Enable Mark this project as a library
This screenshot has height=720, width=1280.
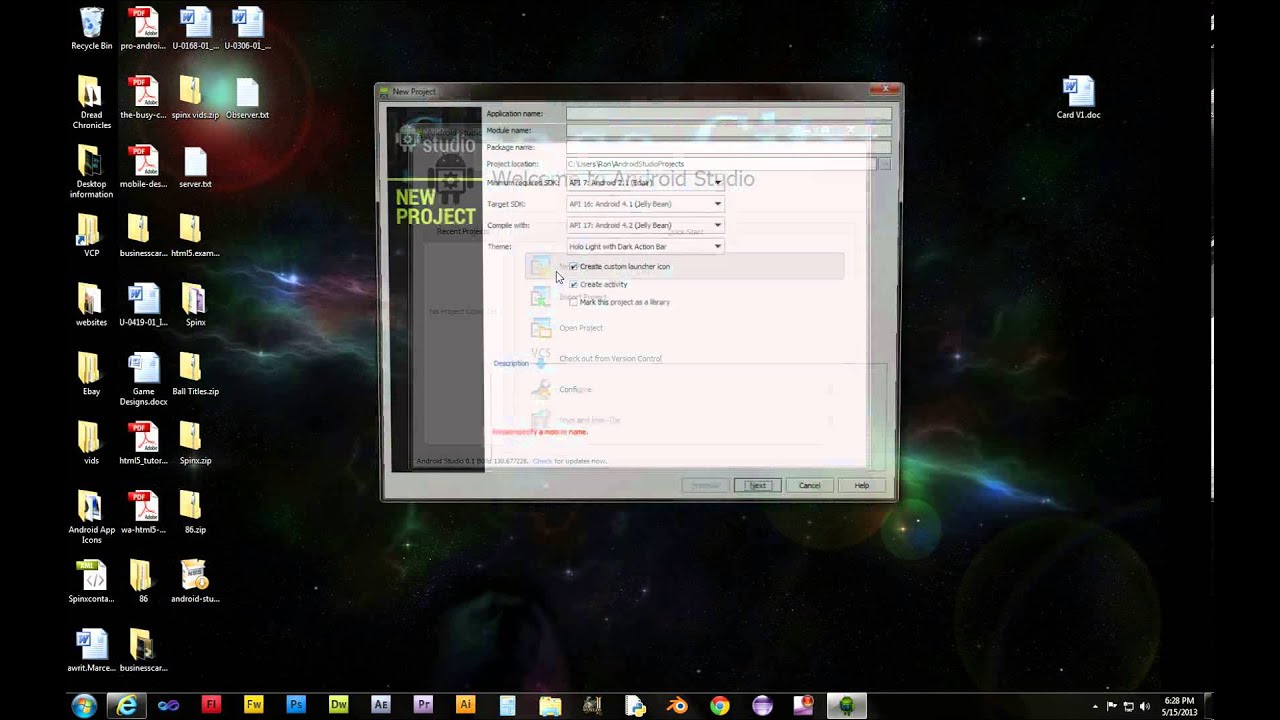573,302
